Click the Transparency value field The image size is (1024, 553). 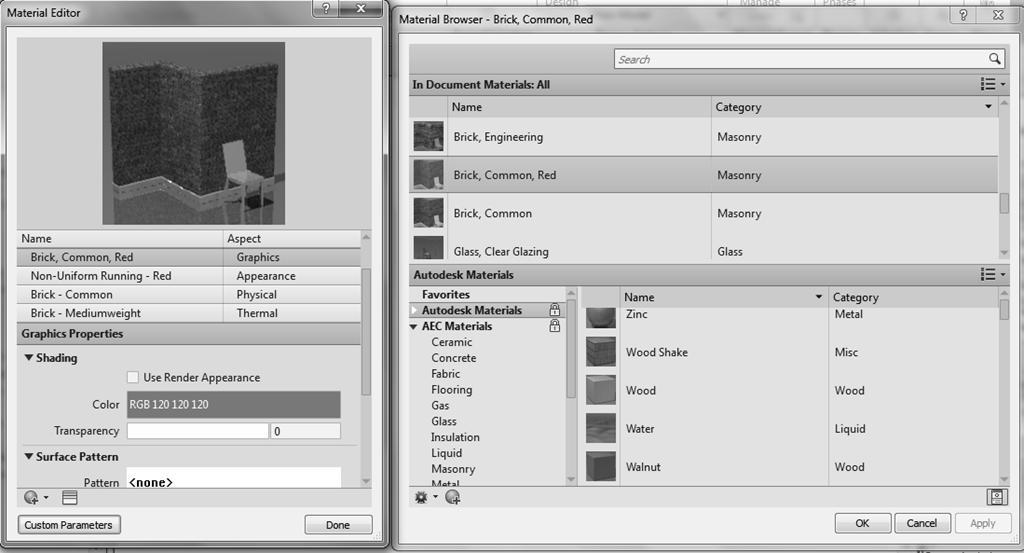point(305,431)
